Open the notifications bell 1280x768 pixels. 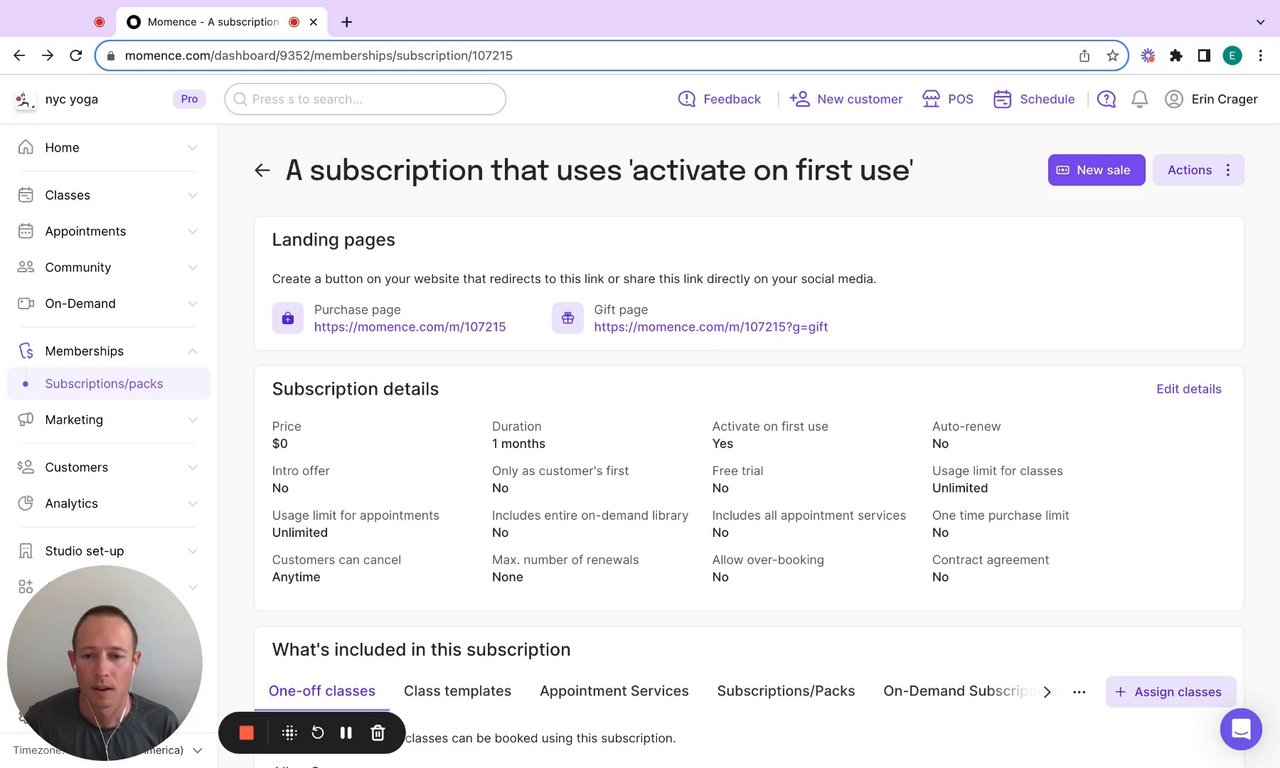click(x=1139, y=99)
